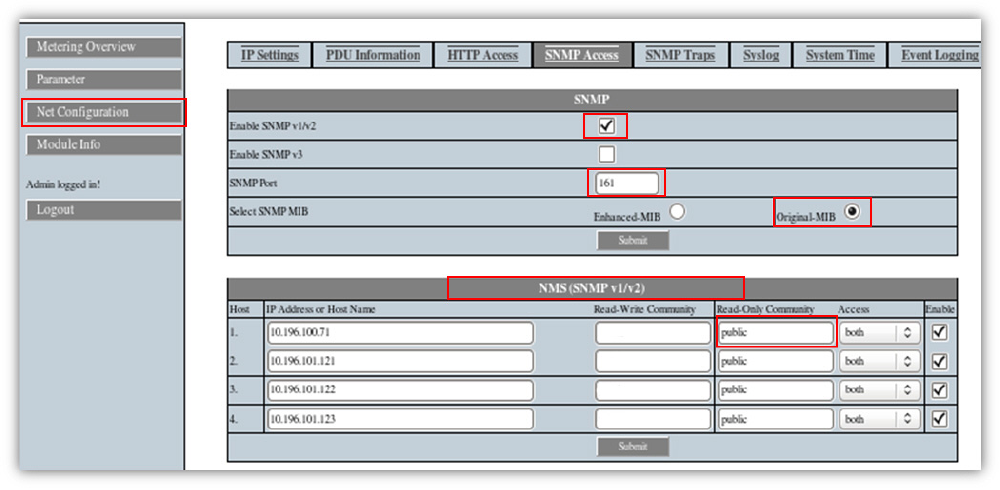The height and width of the screenshot is (490, 1000).
Task: Click the 'Select SNMP MIB' label
Action: (x=268, y=211)
